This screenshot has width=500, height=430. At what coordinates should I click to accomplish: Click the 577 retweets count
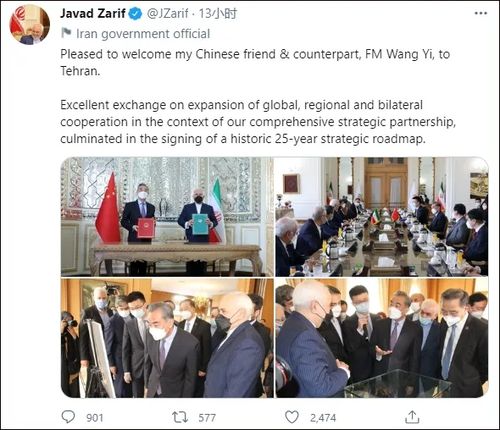(x=207, y=418)
